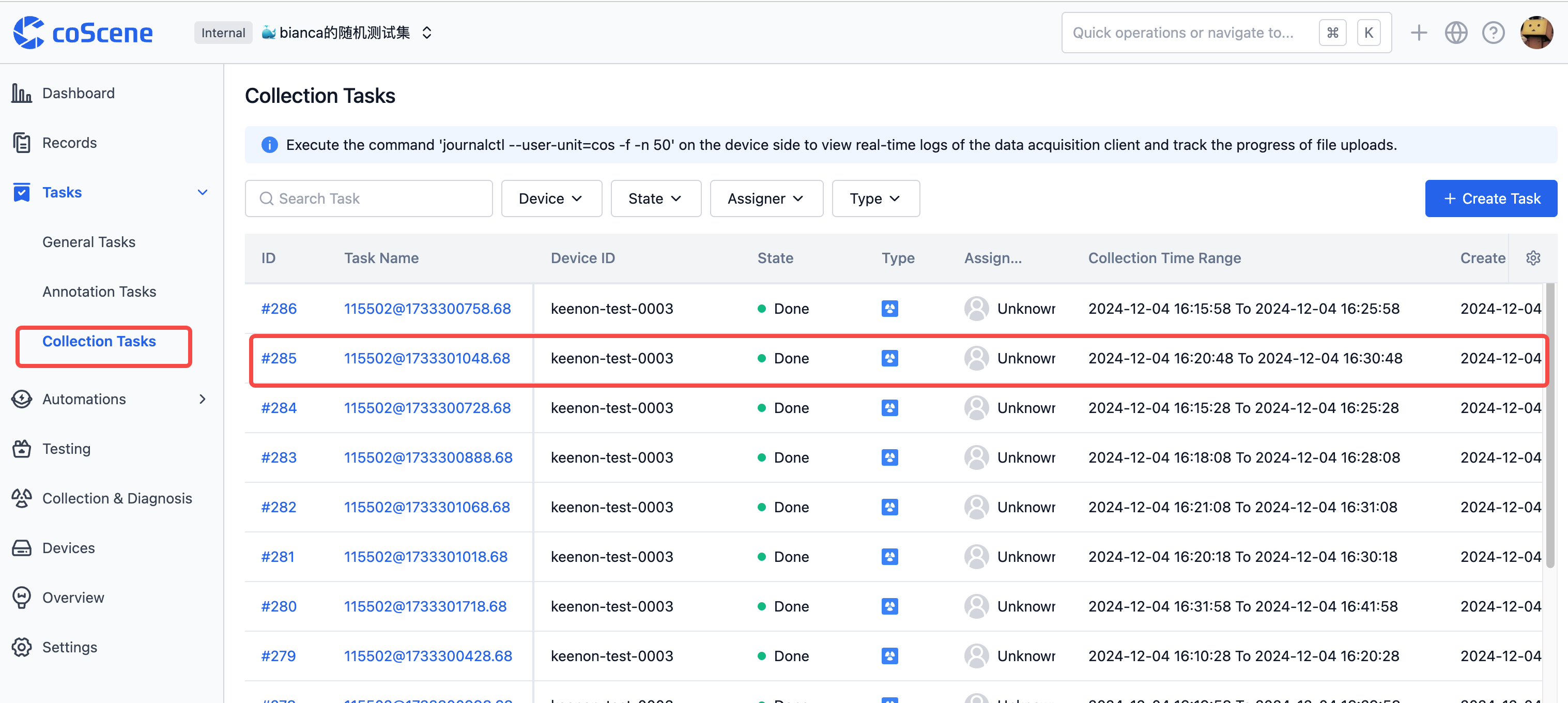
Task: Open task ID #286 link
Action: click(x=279, y=309)
